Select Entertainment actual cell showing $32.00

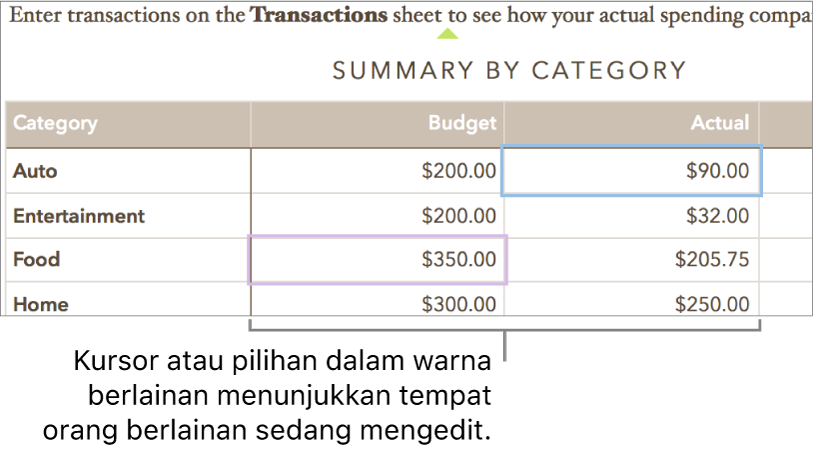click(631, 215)
